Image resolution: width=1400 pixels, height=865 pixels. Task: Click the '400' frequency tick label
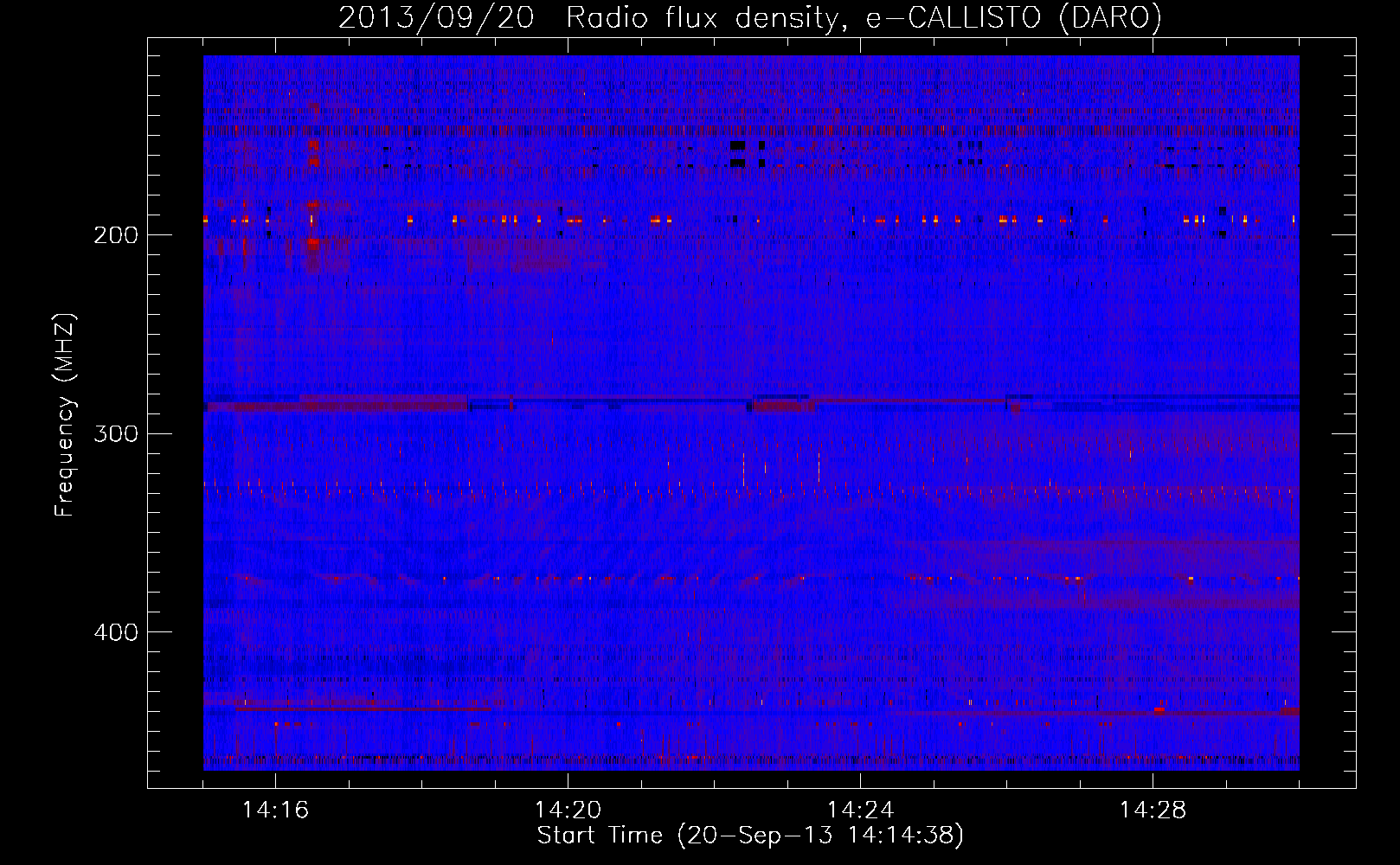tap(116, 632)
